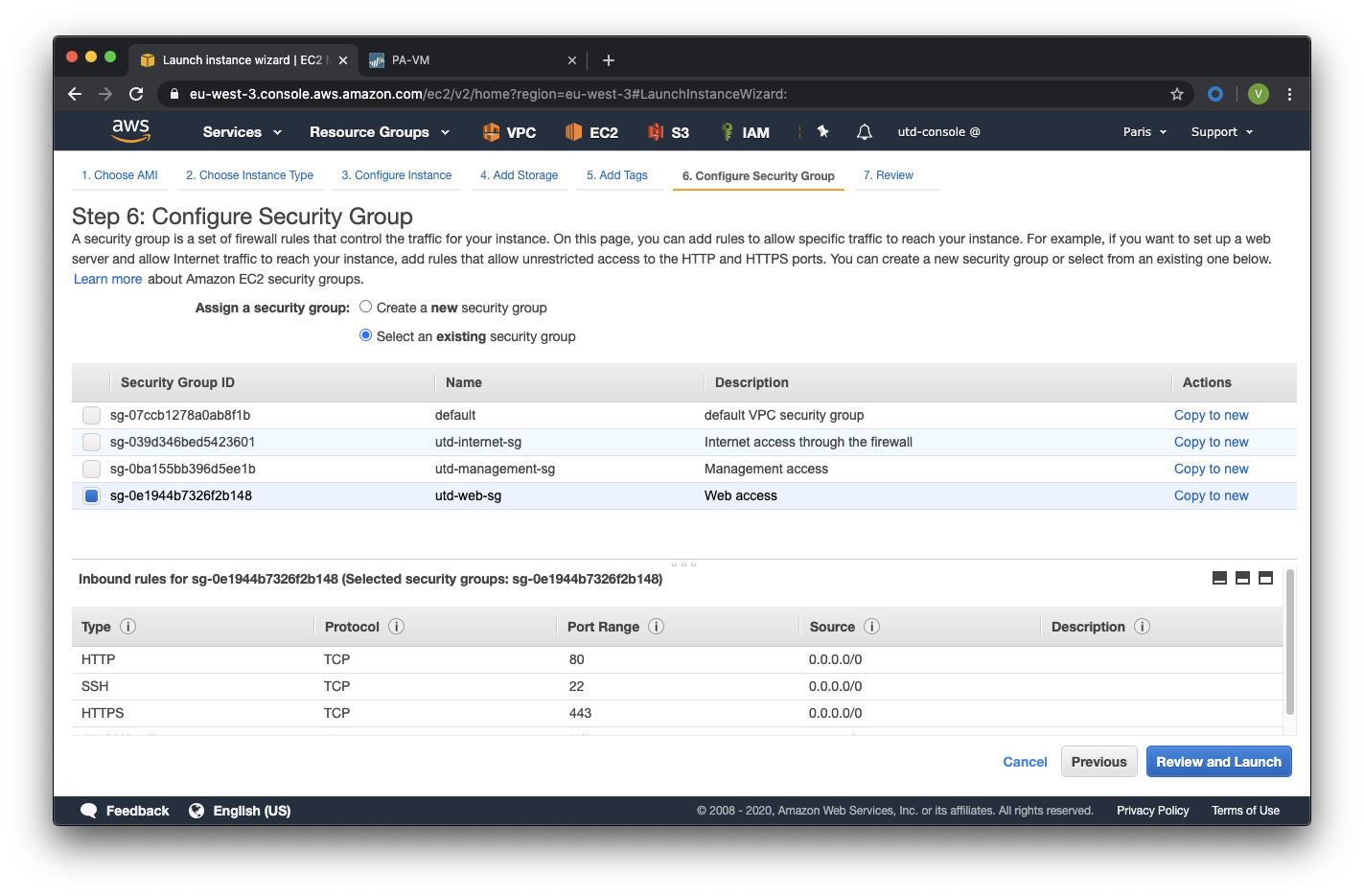Click the Review and Launch button
Image resolution: width=1364 pixels, height=896 pixels.
click(1218, 762)
